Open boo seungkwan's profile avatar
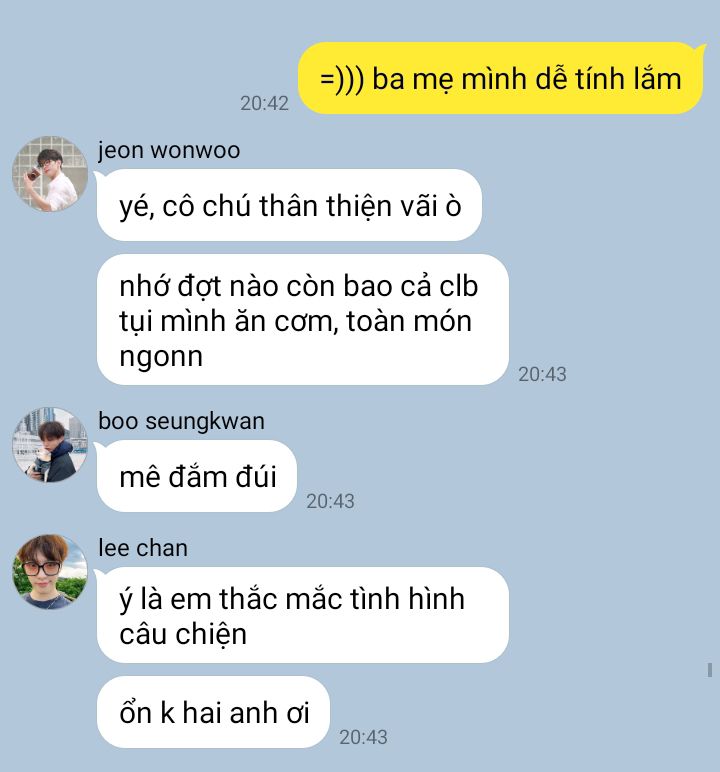Screen dimensions: 720x772 (x=50, y=445)
